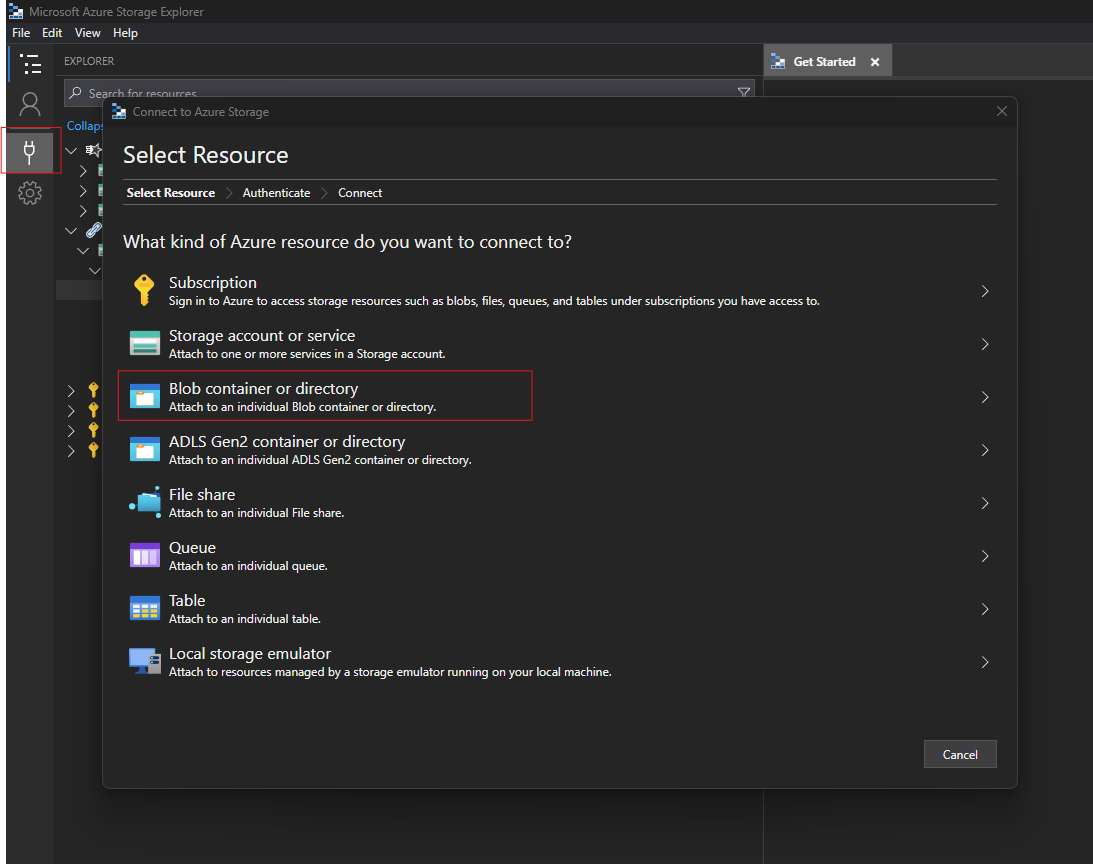Collapse the paperclip tree node chevron
The height and width of the screenshot is (864, 1093).
click(x=71, y=230)
